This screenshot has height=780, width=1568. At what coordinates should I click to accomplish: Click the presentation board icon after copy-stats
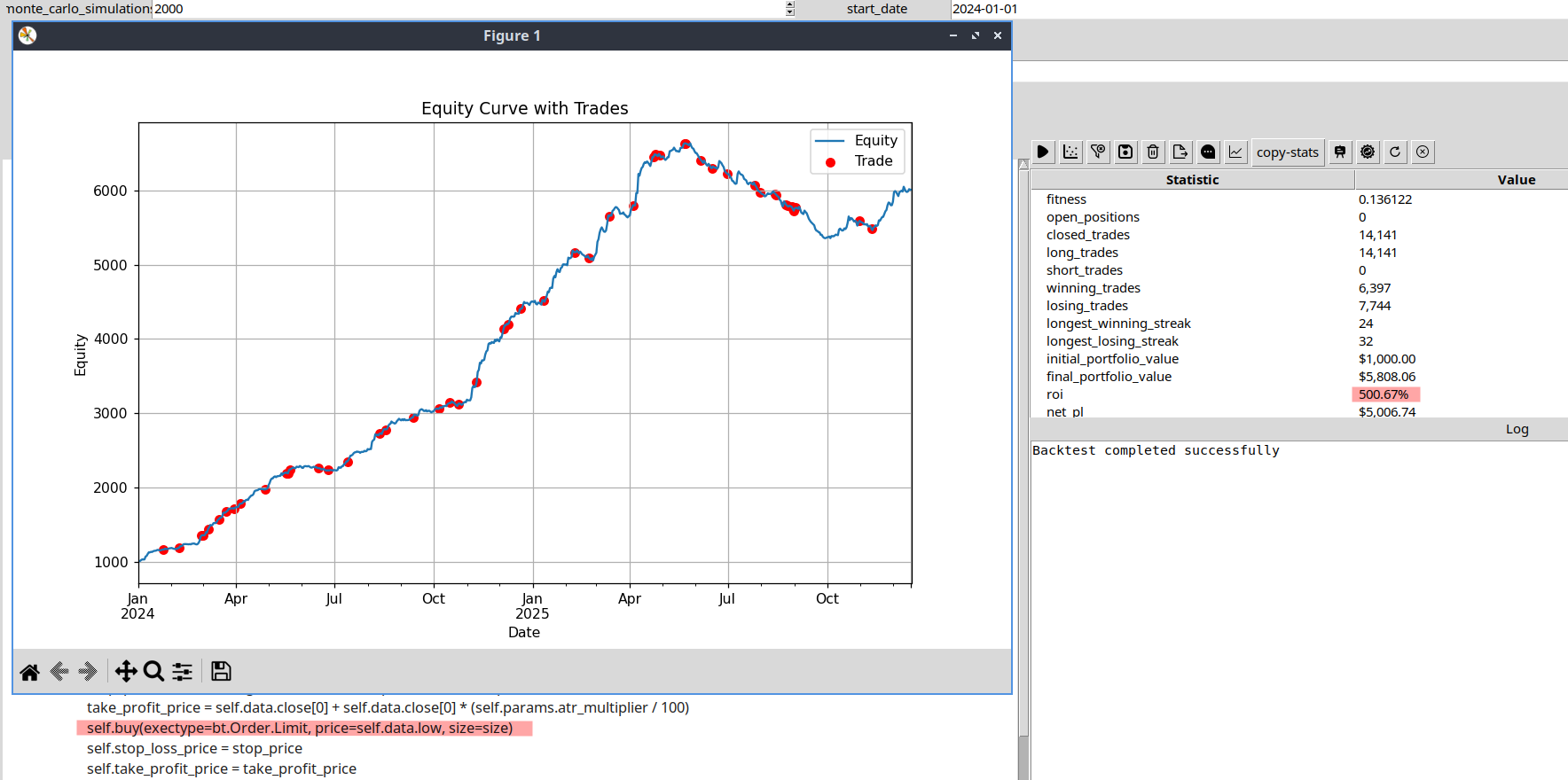[x=1340, y=152]
